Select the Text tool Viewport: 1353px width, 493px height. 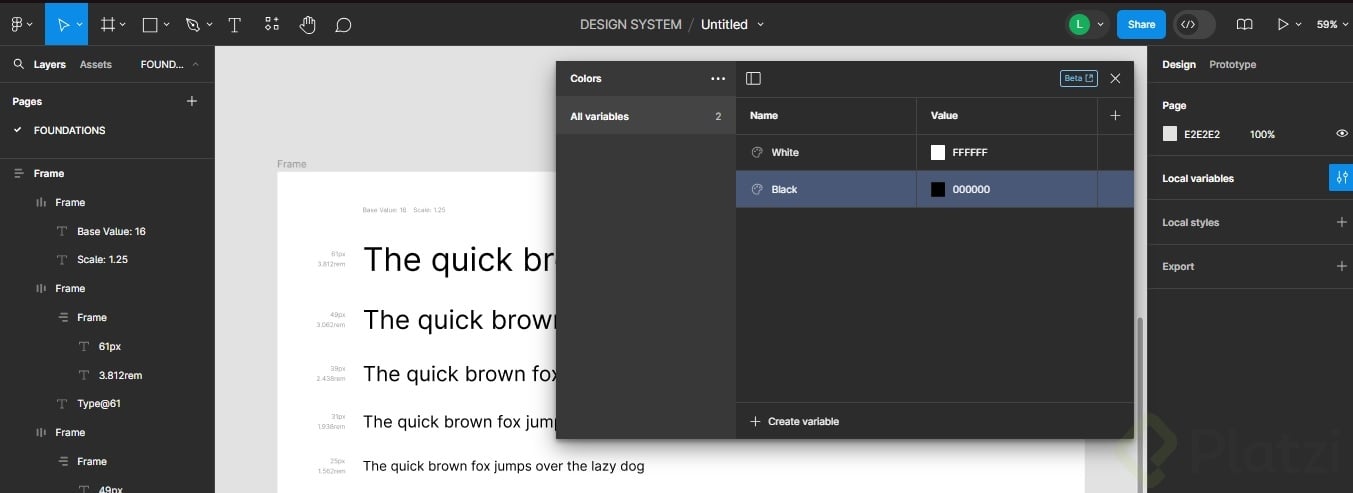[235, 24]
